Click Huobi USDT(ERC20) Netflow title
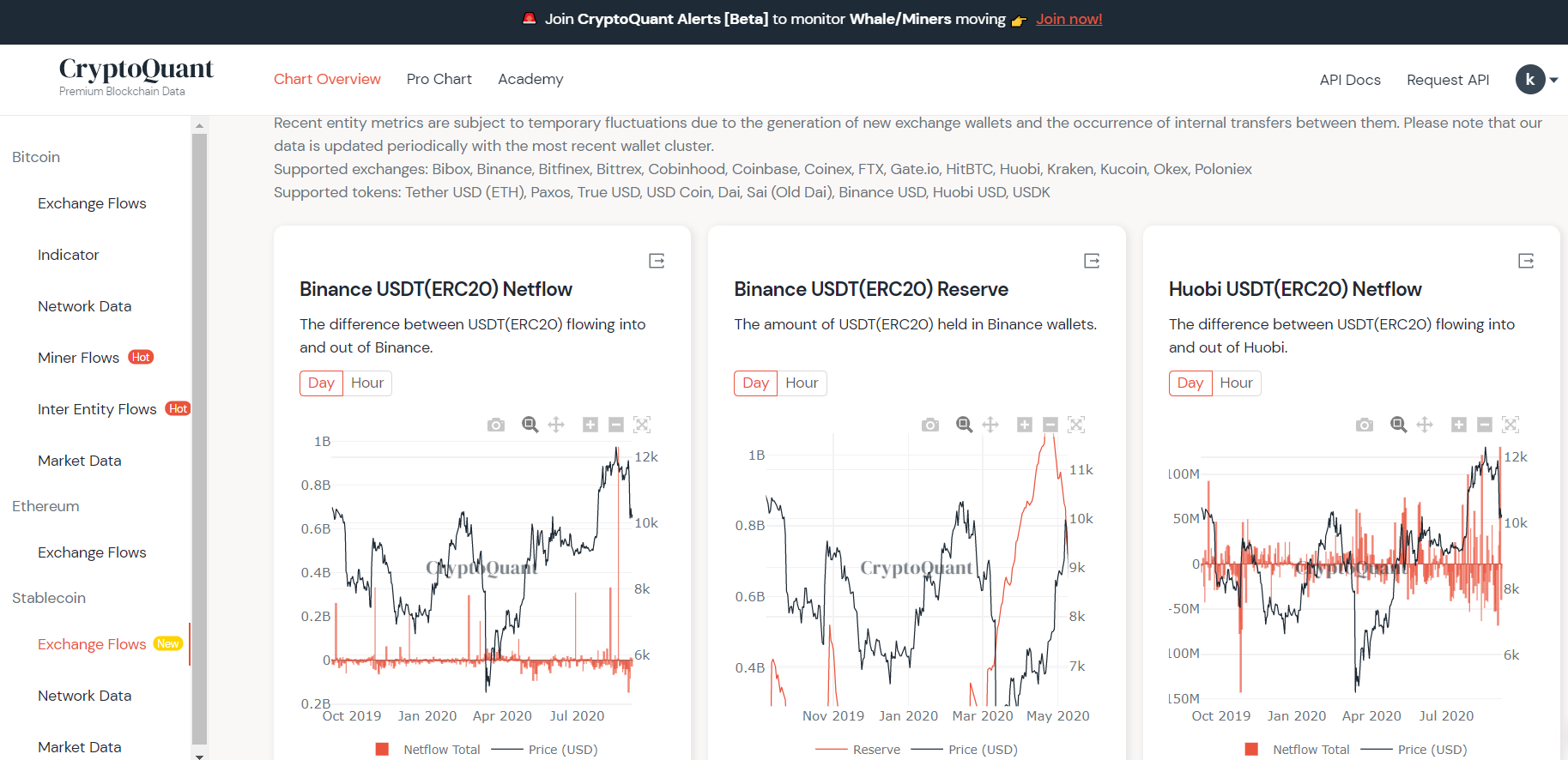Viewport: 1568px width, 760px height. point(1295,289)
